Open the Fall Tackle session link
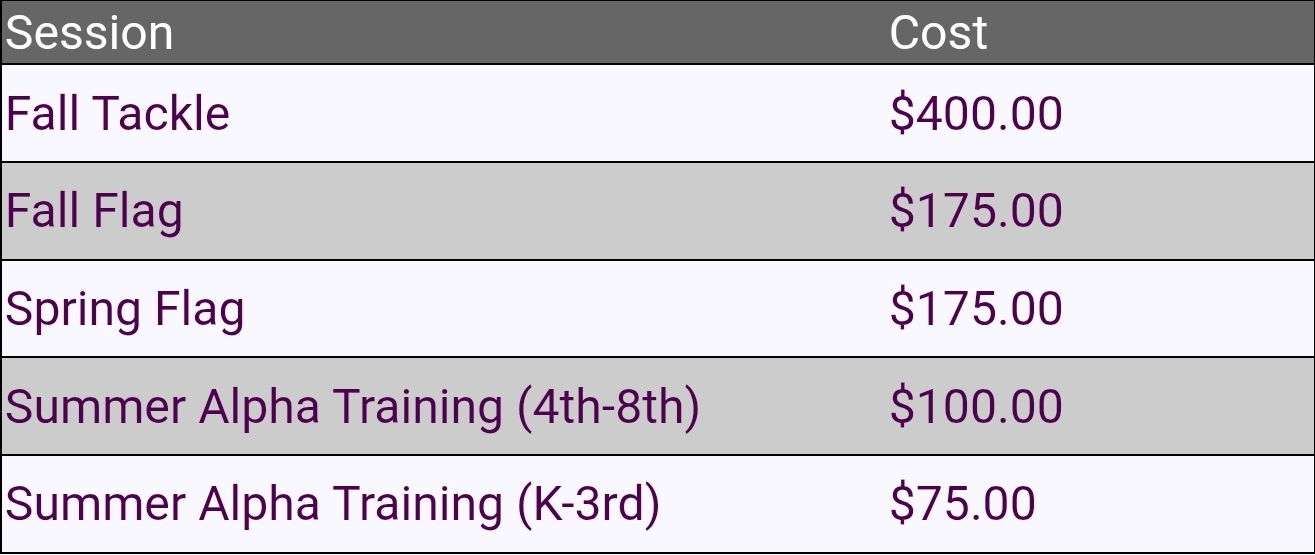 [x=118, y=113]
